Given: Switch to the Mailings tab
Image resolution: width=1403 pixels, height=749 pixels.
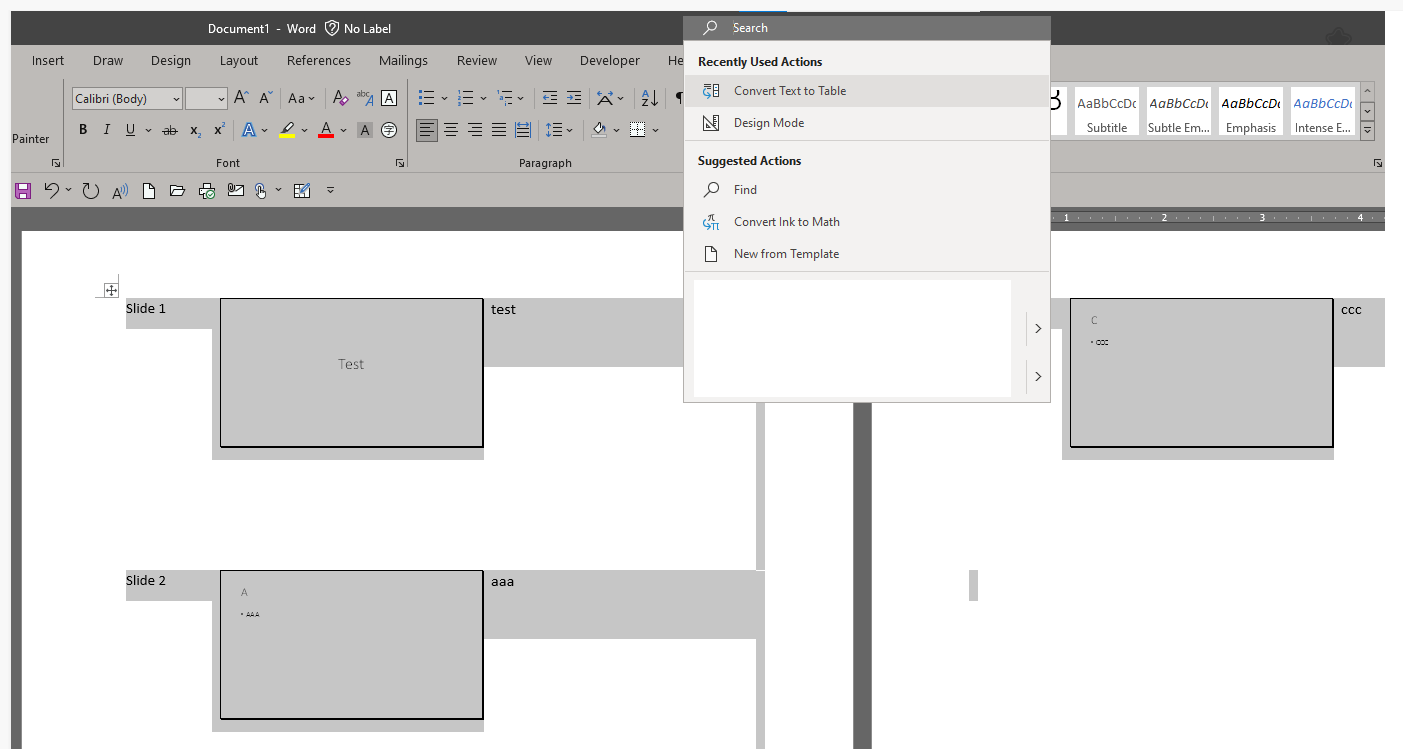Looking at the screenshot, I should [x=403, y=60].
